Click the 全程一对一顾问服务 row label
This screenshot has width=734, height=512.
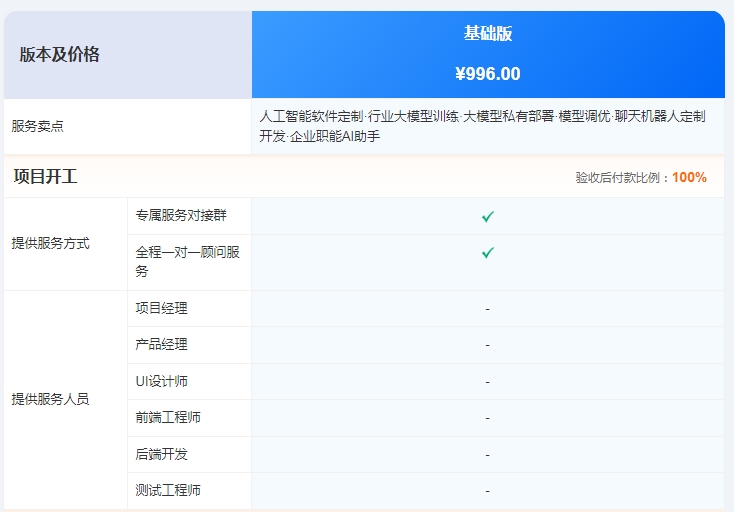(x=188, y=262)
